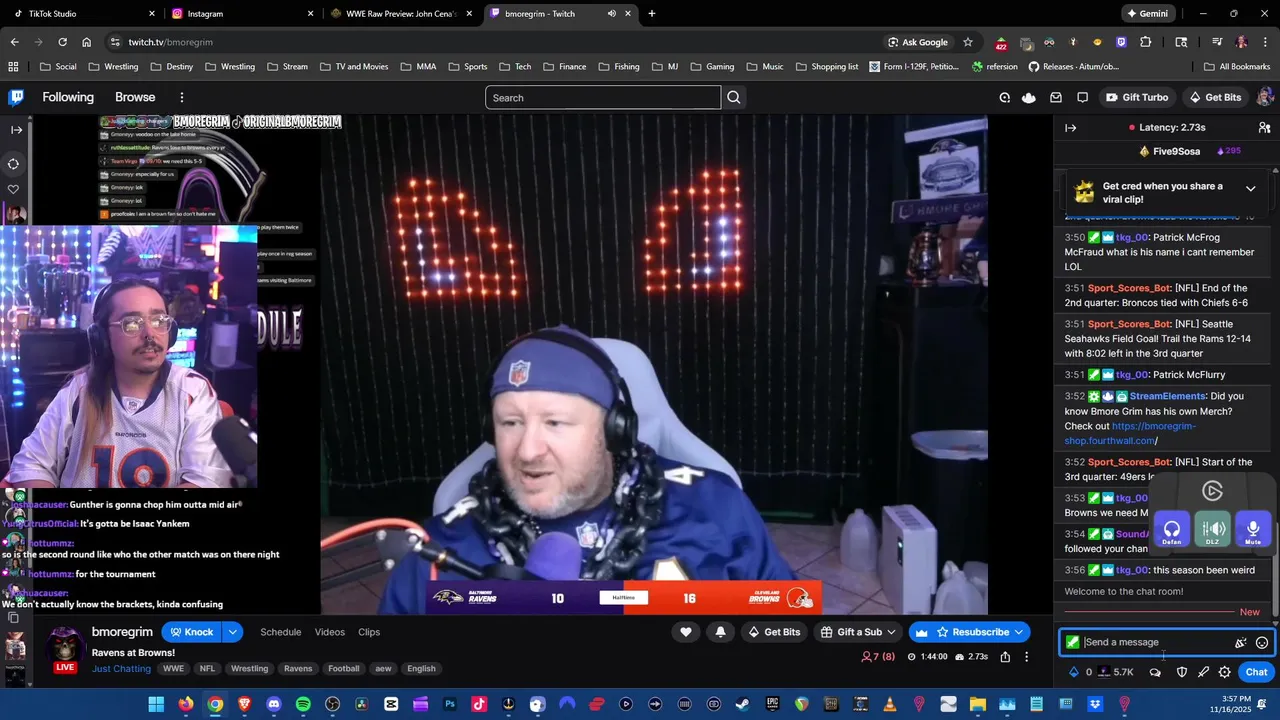
Task: Open the chat bubbles icon near bottom of chat
Action: 1155,672
